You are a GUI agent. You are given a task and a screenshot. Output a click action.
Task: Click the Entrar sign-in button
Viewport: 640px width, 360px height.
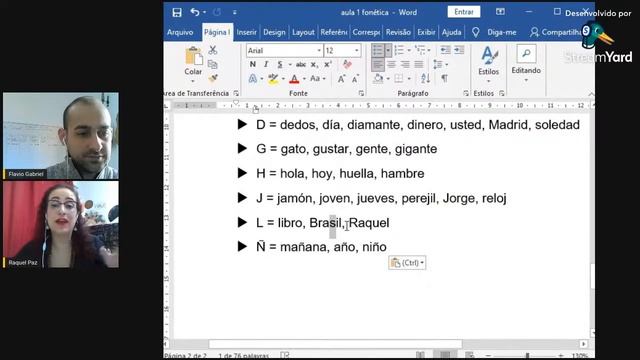click(x=464, y=12)
